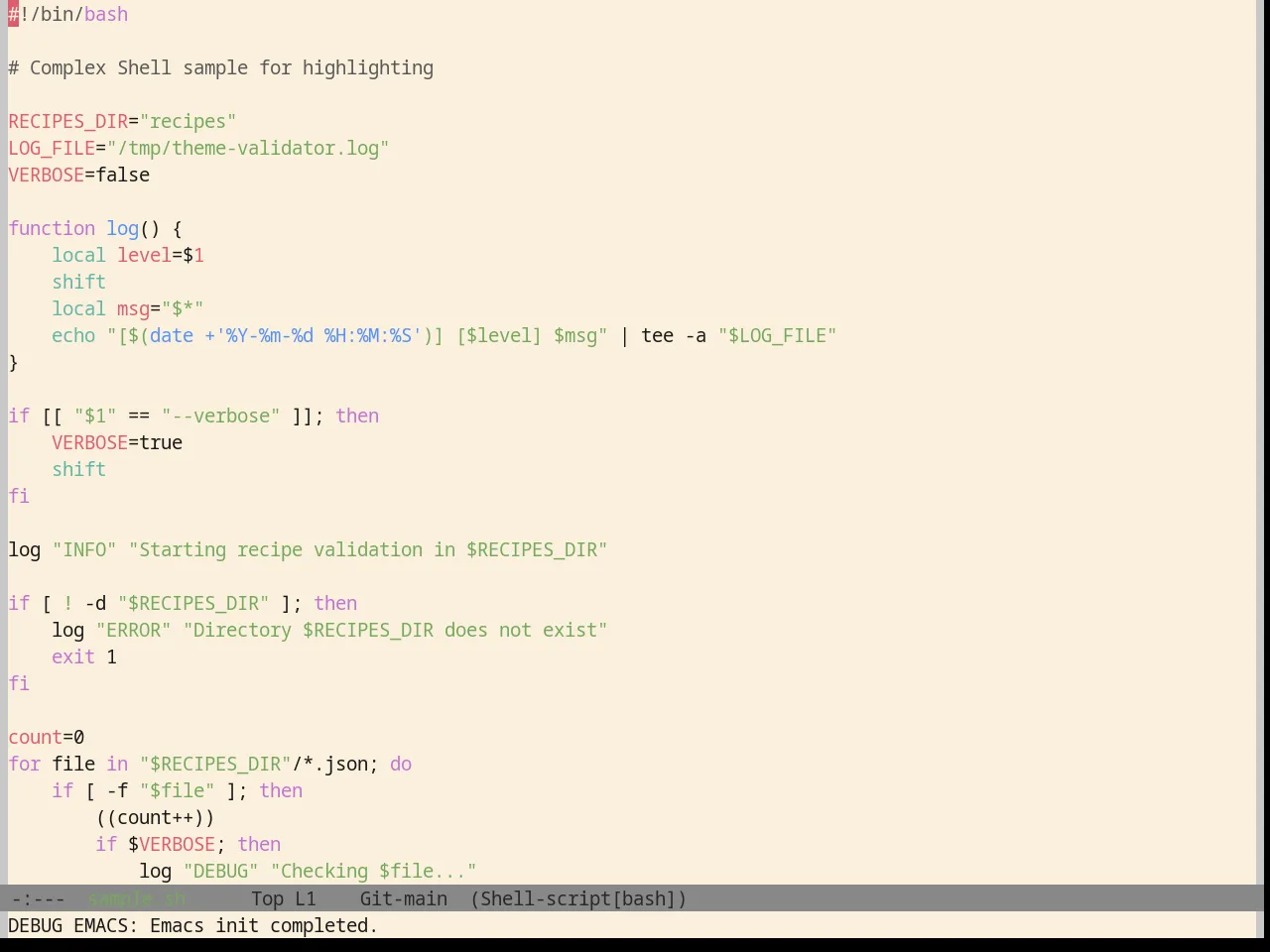Click the 'Starting recipe validation in $RECIPES_DIR' string

point(368,550)
